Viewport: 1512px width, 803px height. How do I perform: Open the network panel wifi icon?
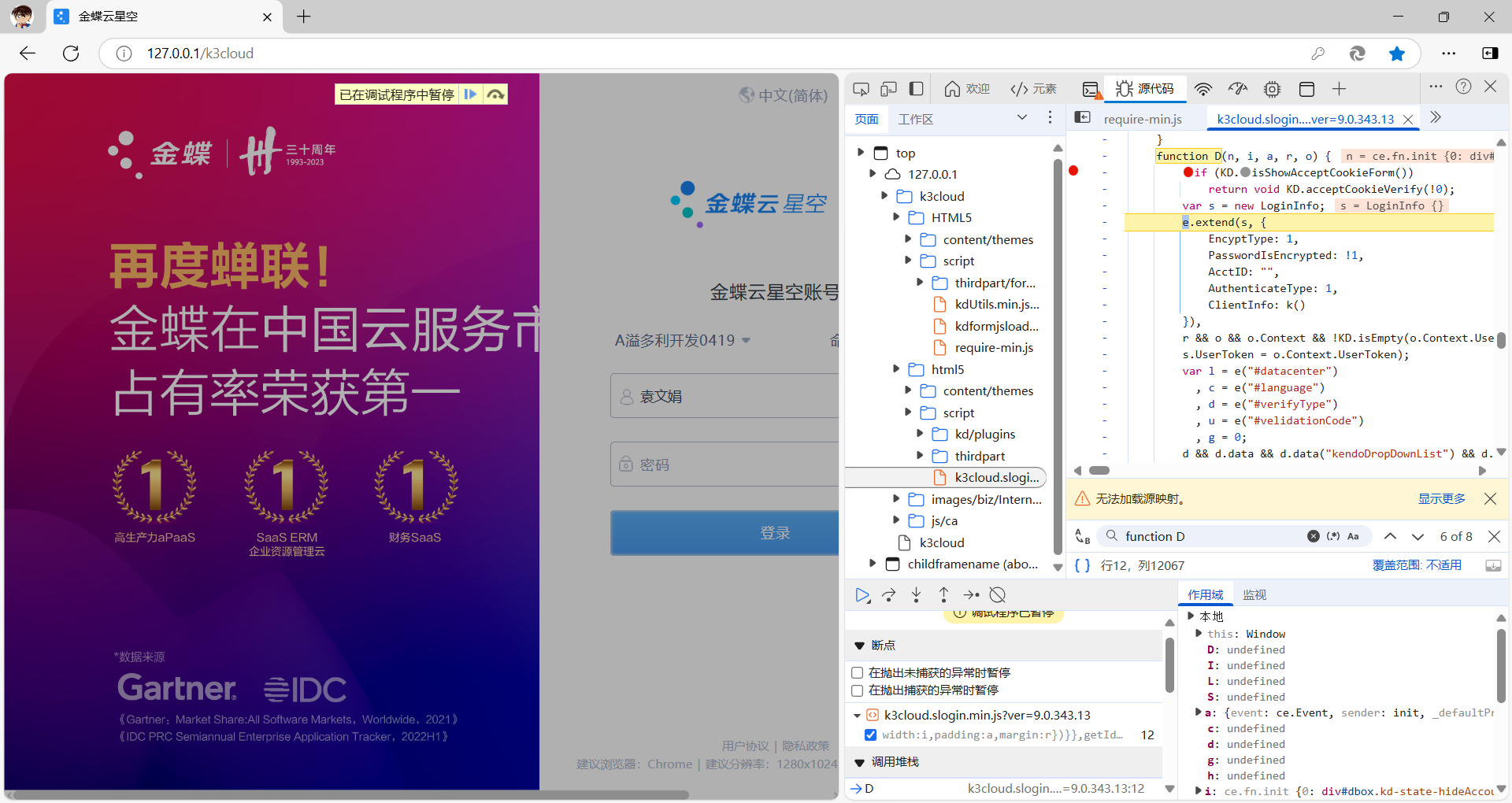coord(1203,89)
